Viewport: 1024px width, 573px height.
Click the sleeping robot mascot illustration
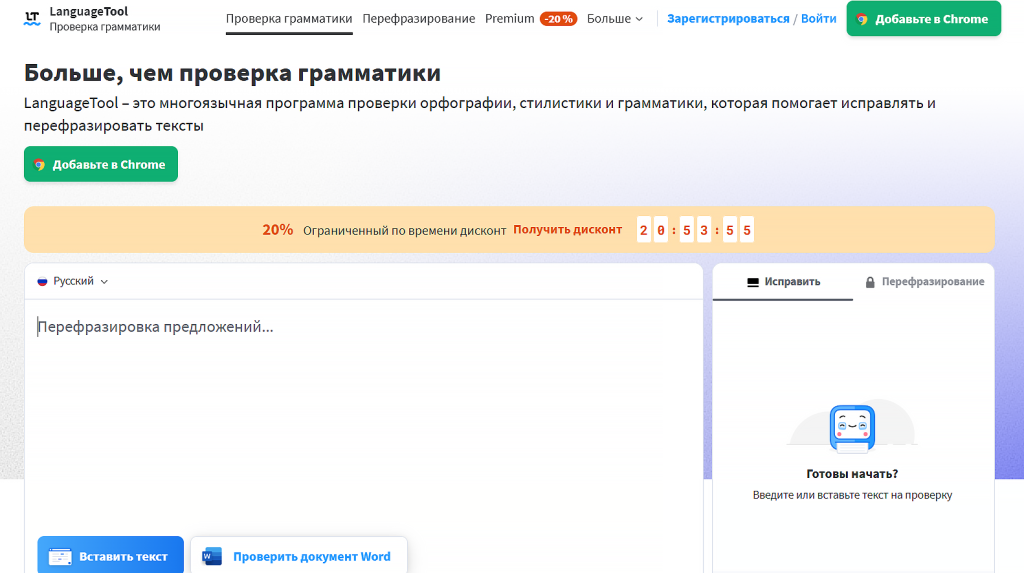click(852, 429)
